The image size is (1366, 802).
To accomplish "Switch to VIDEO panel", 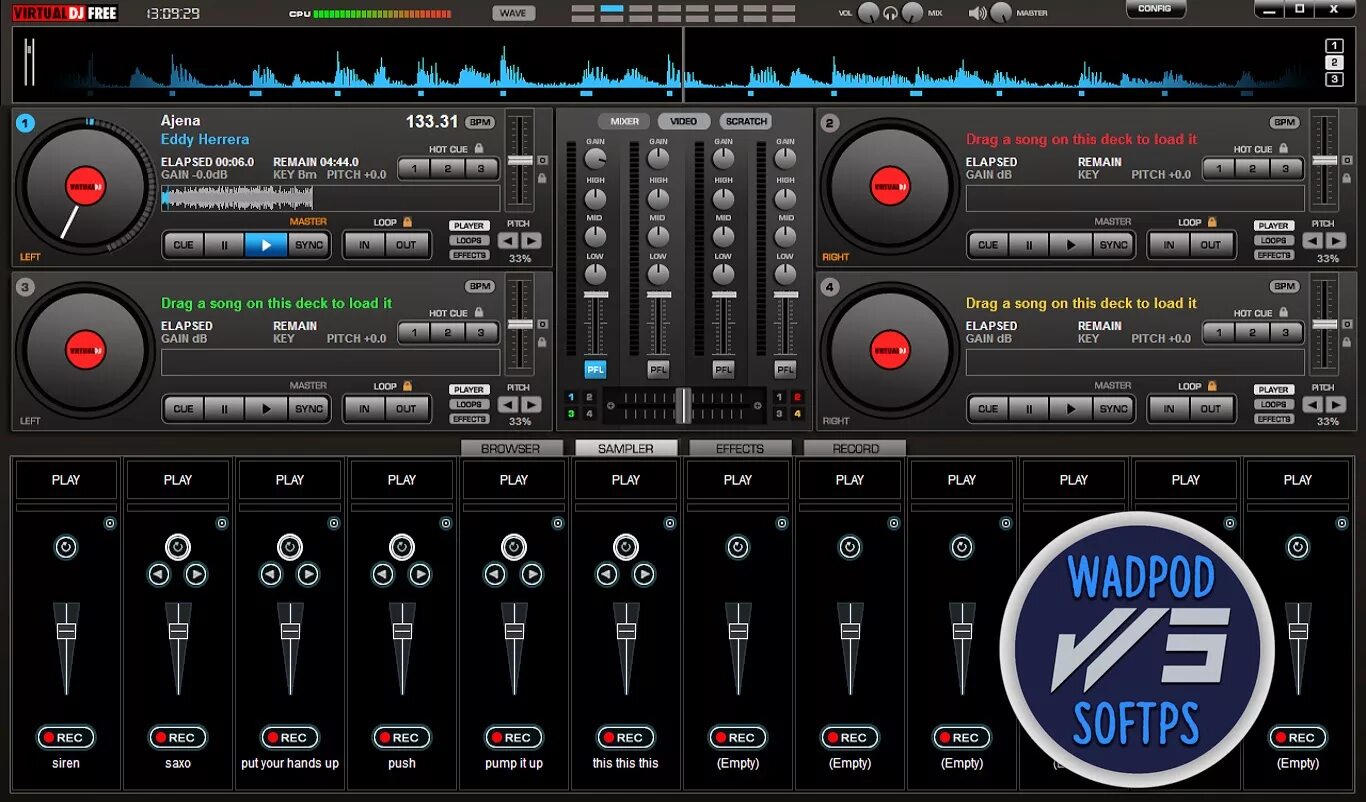I will click(684, 121).
